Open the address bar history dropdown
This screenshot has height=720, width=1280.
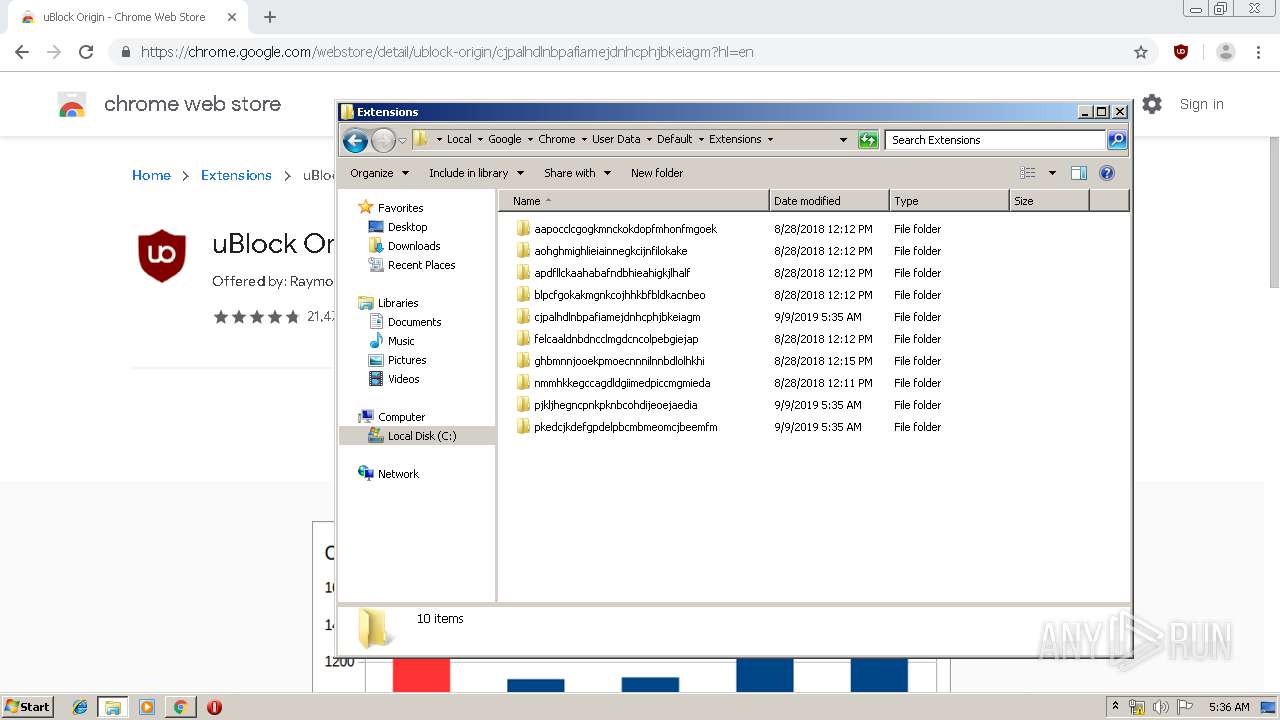pyautogui.click(x=843, y=140)
